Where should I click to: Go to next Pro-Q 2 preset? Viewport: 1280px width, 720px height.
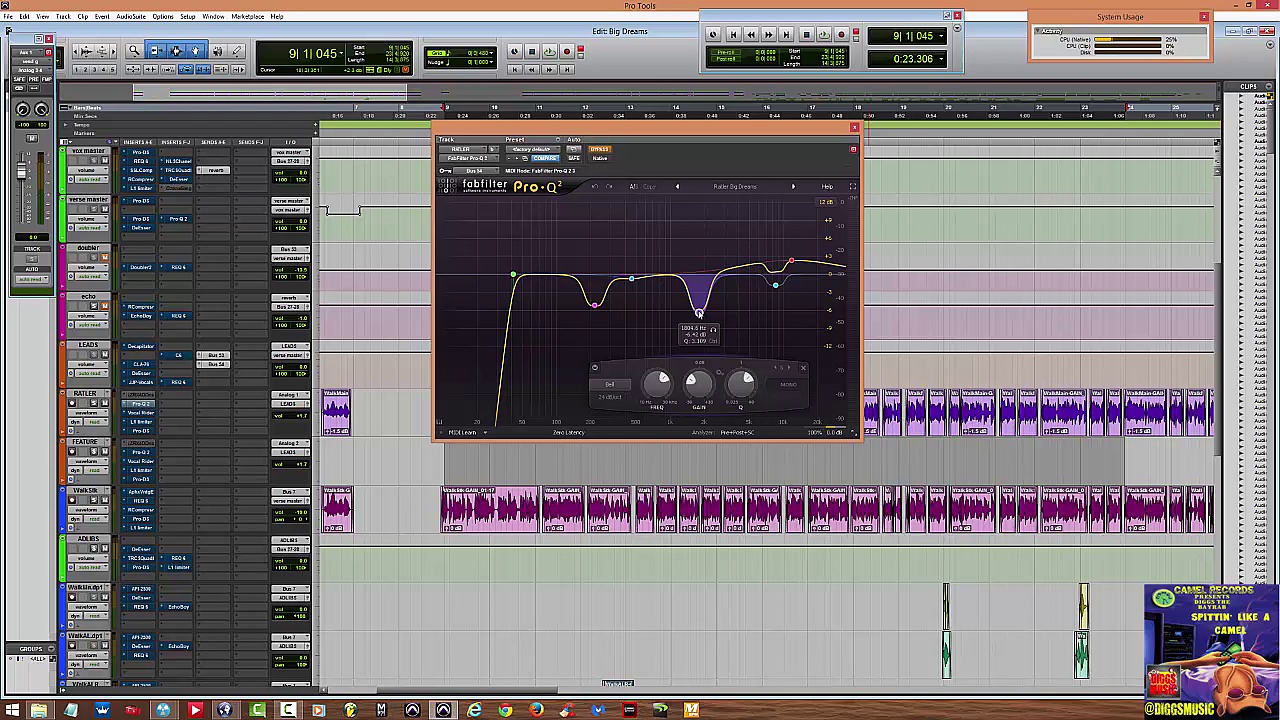tap(793, 186)
